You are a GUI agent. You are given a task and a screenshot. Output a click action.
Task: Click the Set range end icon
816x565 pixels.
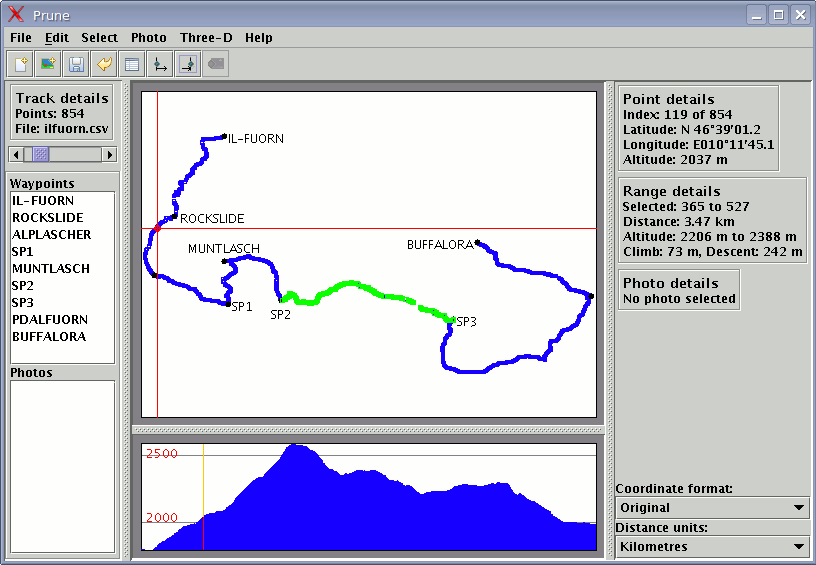pyautogui.click(x=187, y=65)
